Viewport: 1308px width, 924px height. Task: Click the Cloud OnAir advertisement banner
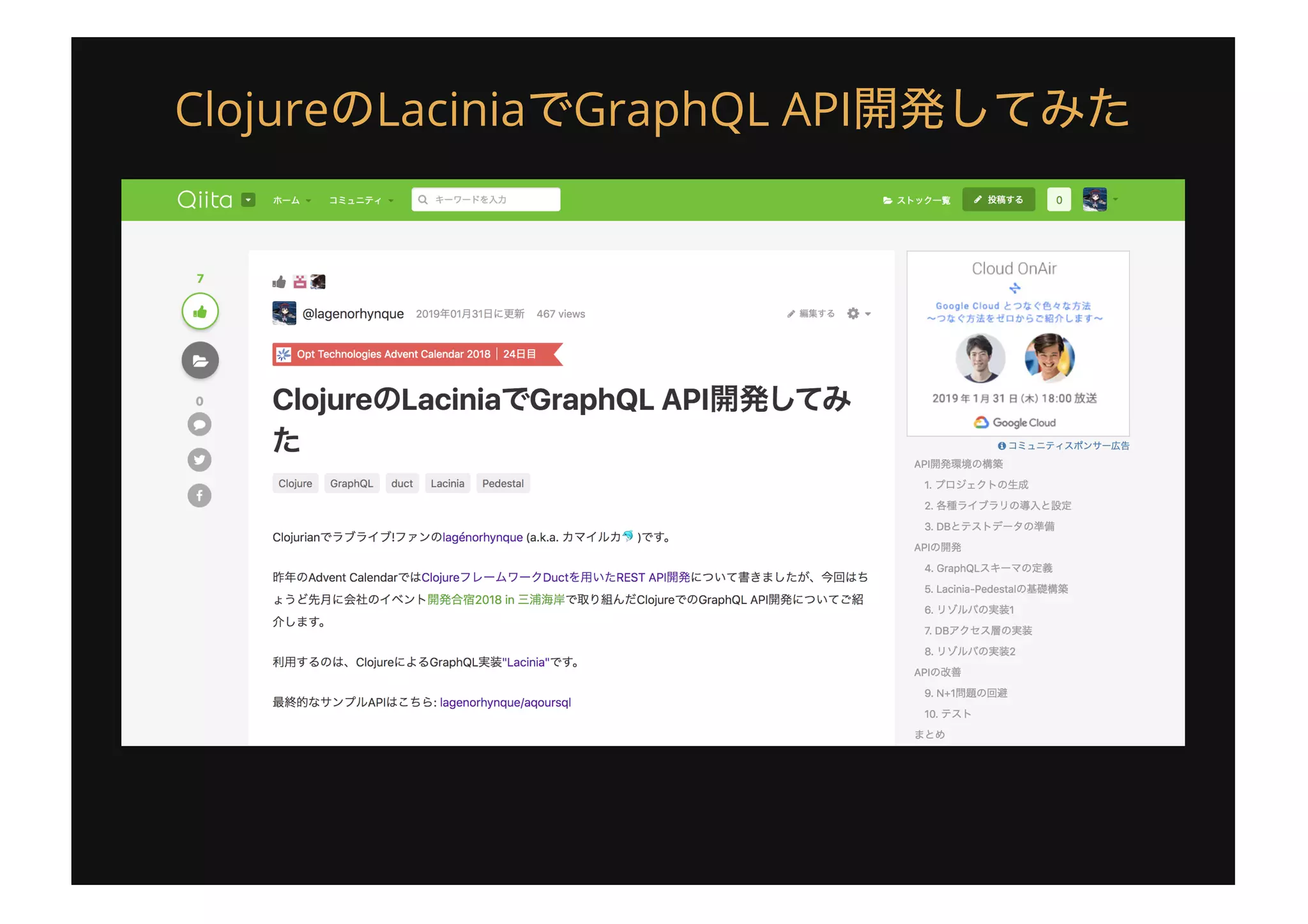tap(1018, 344)
